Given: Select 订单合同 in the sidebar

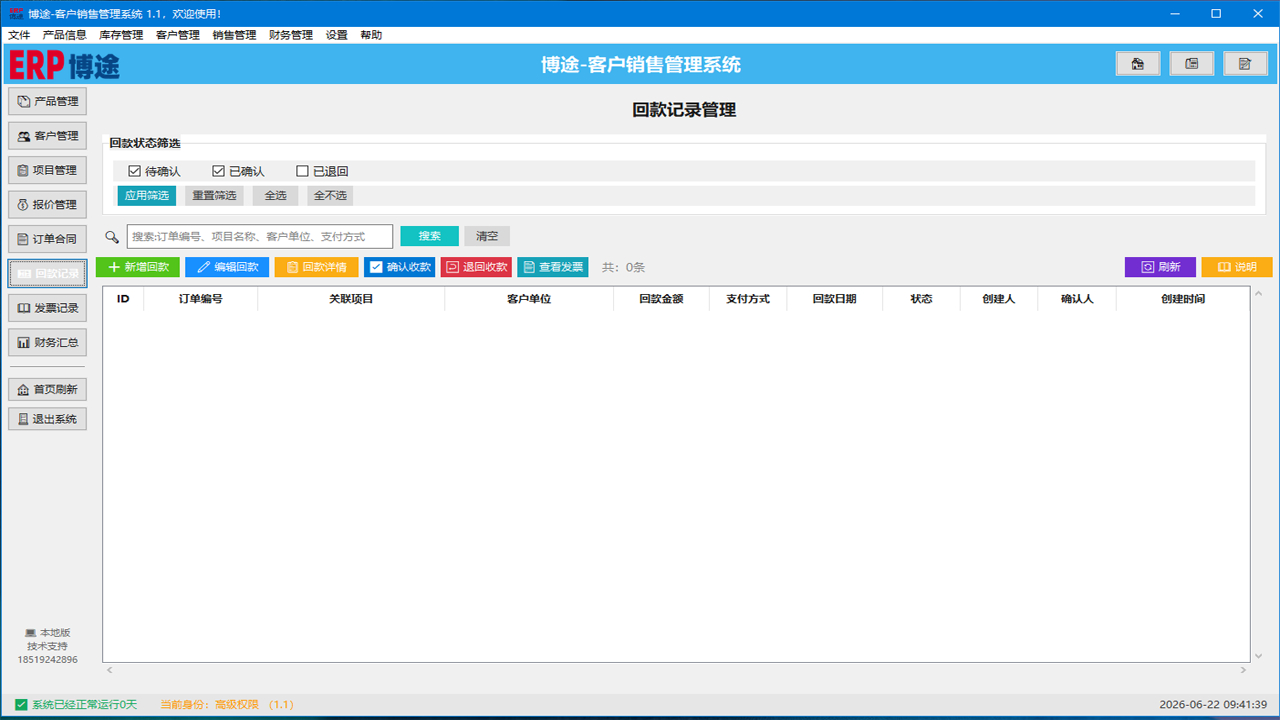Looking at the screenshot, I should click(x=47, y=239).
